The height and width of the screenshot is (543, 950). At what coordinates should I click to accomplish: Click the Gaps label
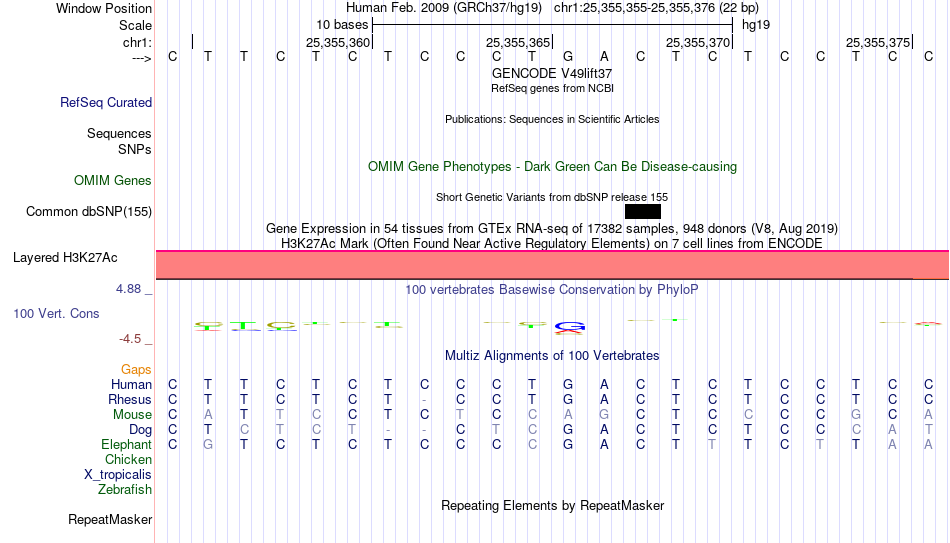coord(136,370)
